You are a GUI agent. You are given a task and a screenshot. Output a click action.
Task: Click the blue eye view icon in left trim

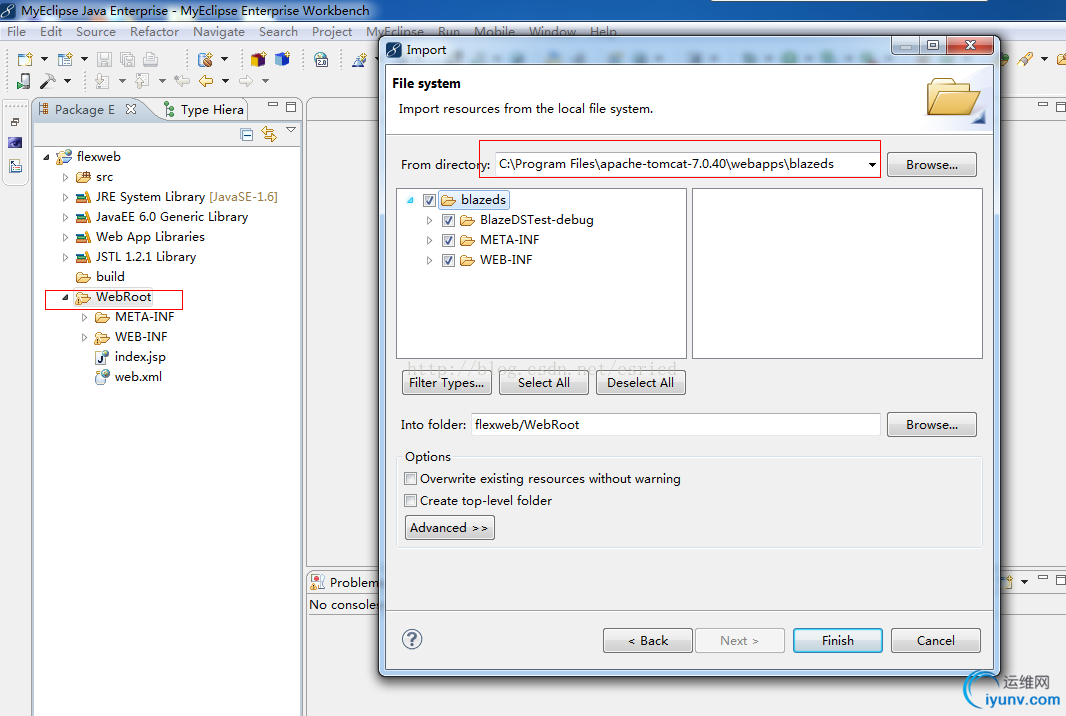pos(15,143)
